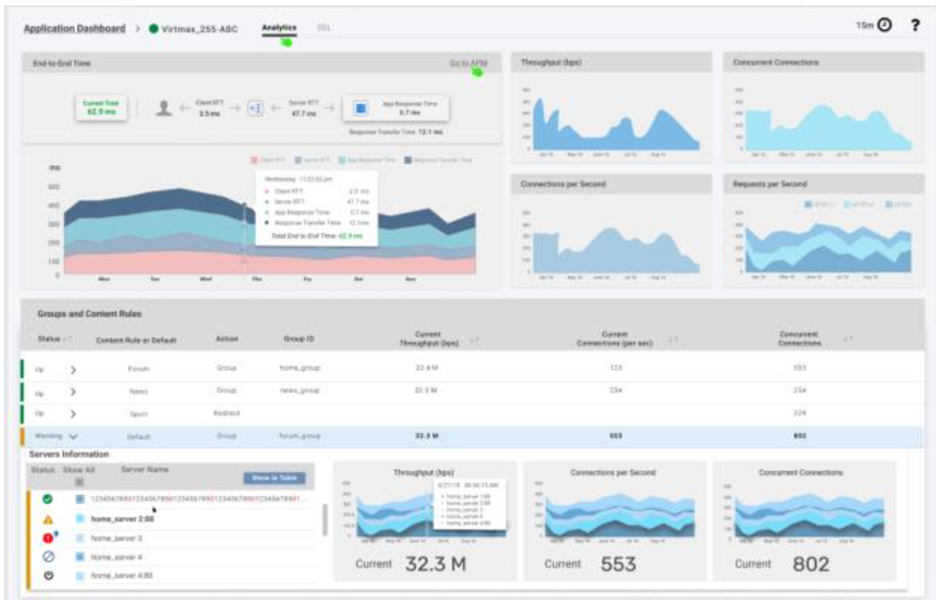Toggle the Show All checkbox in Servers Information
This screenshot has height=600, width=936.
point(80,481)
